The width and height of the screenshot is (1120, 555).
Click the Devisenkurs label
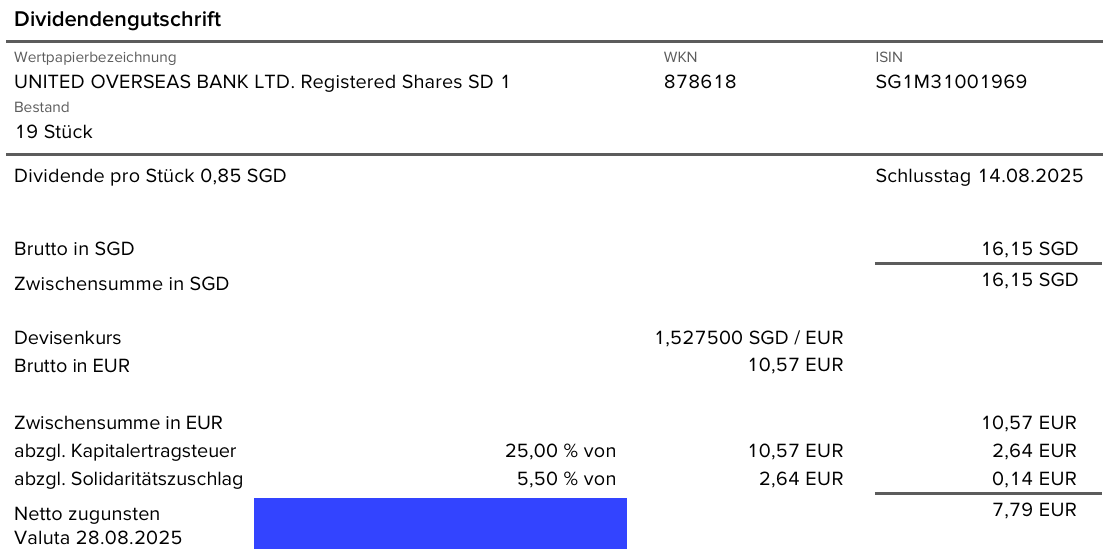tap(67, 338)
